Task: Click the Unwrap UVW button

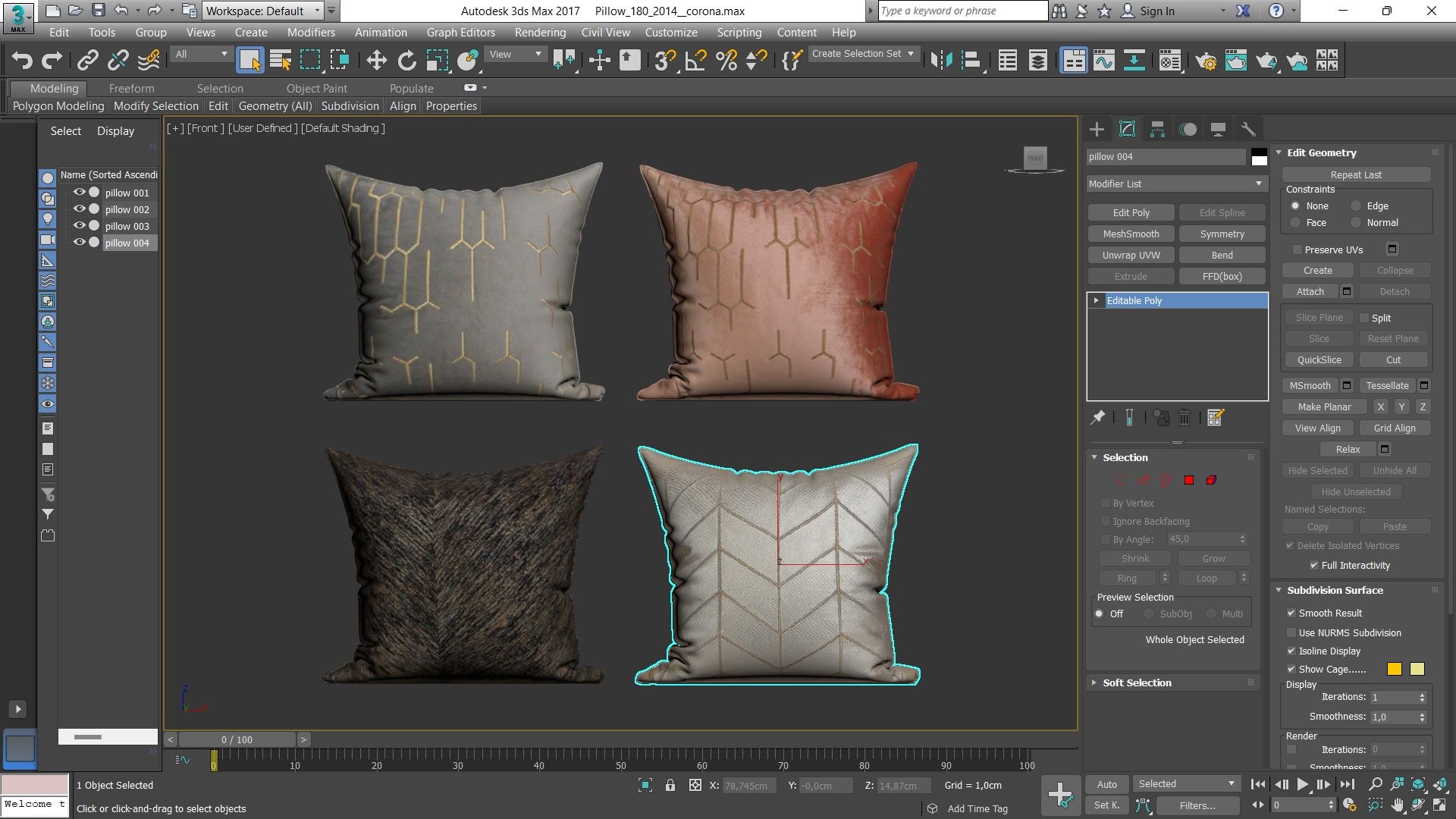Action: coord(1131,256)
